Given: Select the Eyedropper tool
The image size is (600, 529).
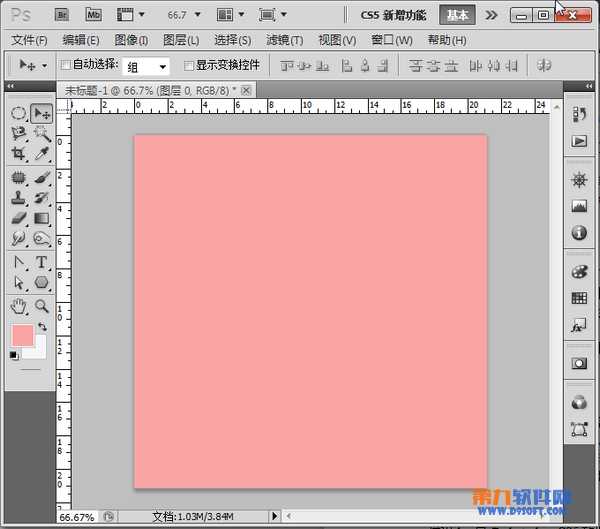Looking at the screenshot, I should (x=42, y=154).
